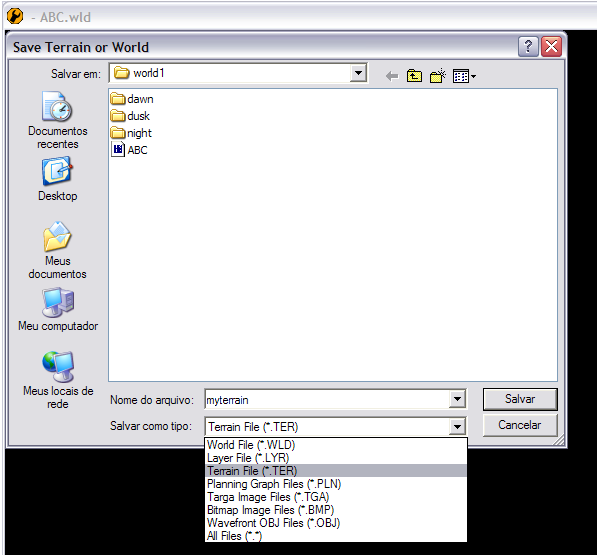Close the Save Terrain or World dialog
The height and width of the screenshot is (555, 597).
point(551,47)
